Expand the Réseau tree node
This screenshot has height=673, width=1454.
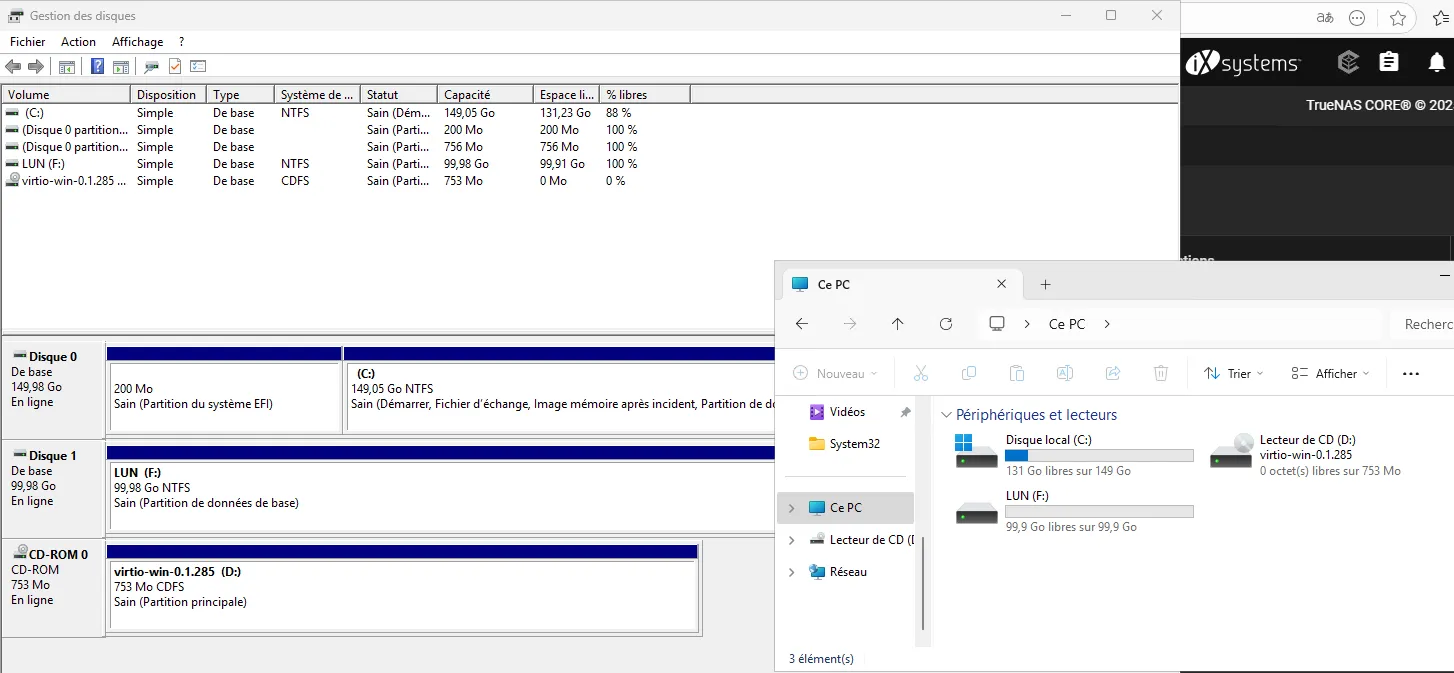click(791, 572)
